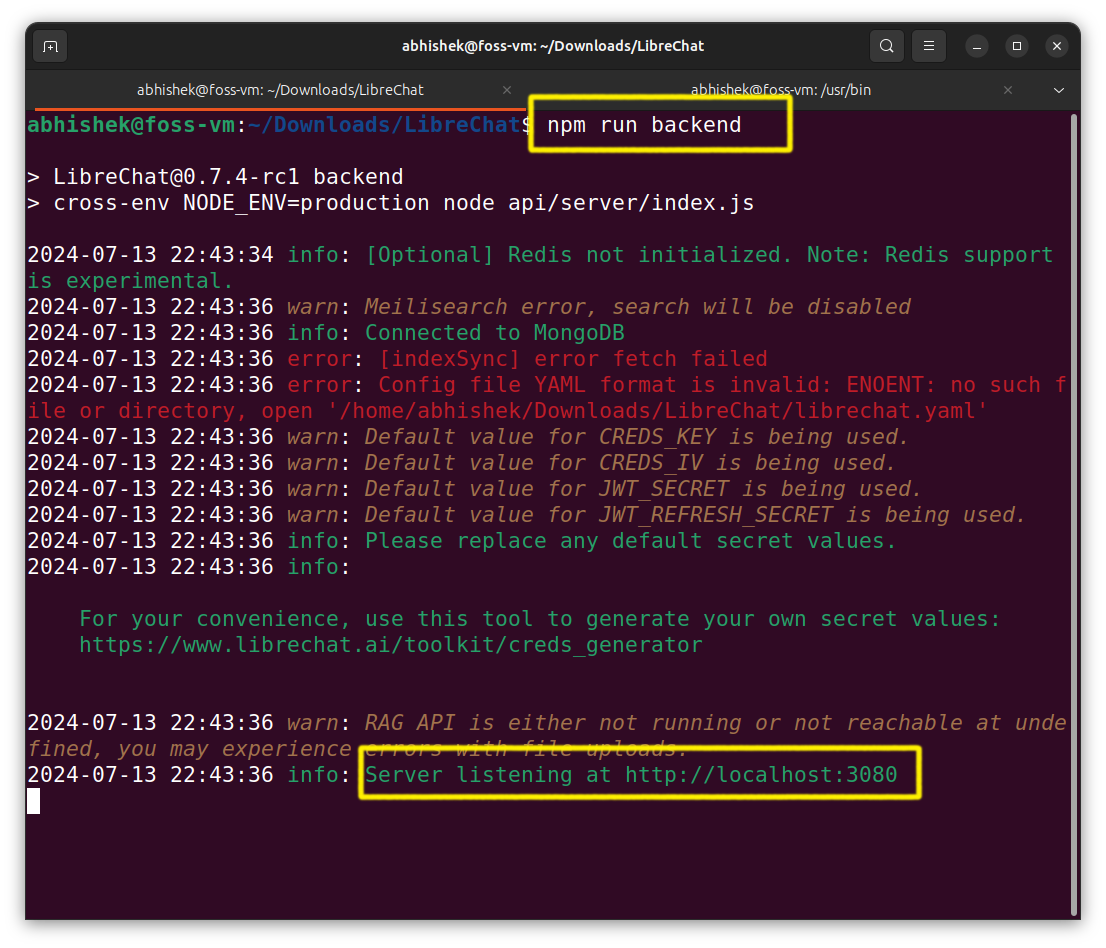Open the creds_generator link
1106x948 pixels.
click(x=390, y=644)
